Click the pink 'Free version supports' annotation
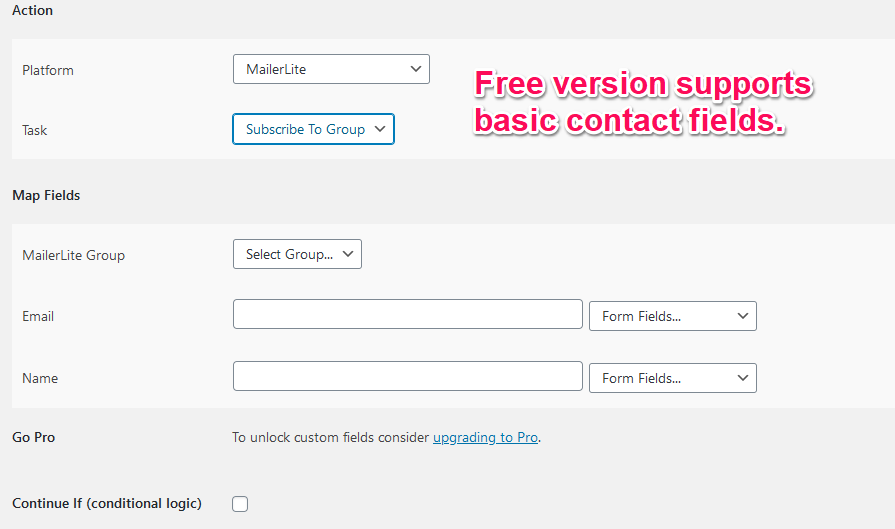 click(x=643, y=84)
